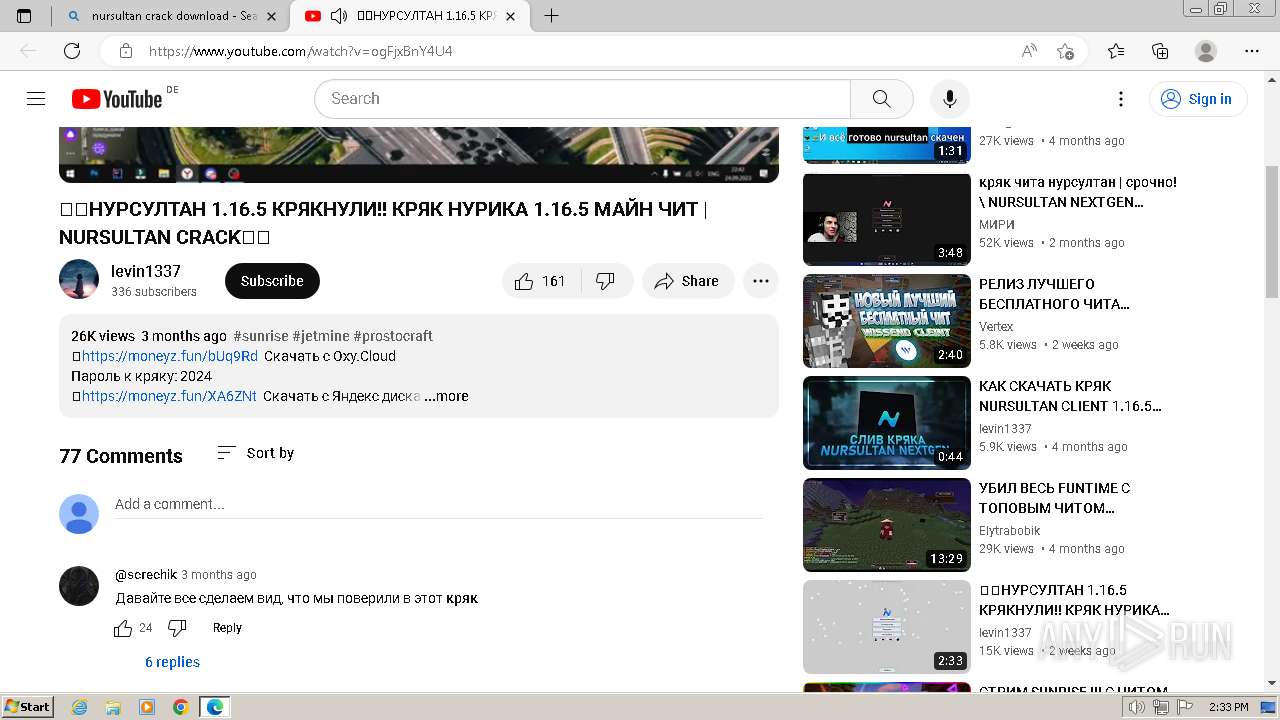The width and height of the screenshot is (1280, 720).
Task: Open the 1:31 video thumbnail
Action: pos(887,145)
